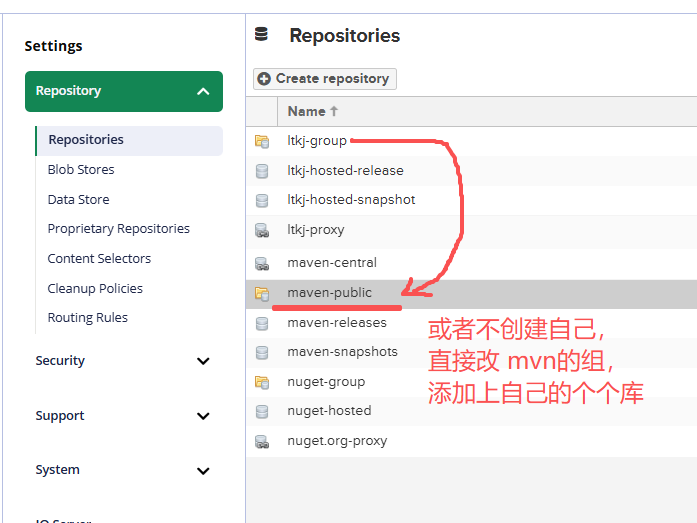The height and width of the screenshot is (523, 697).
Task: Click the ltkj-hosted-snapshot database icon
Action: [x=262, y=200]
